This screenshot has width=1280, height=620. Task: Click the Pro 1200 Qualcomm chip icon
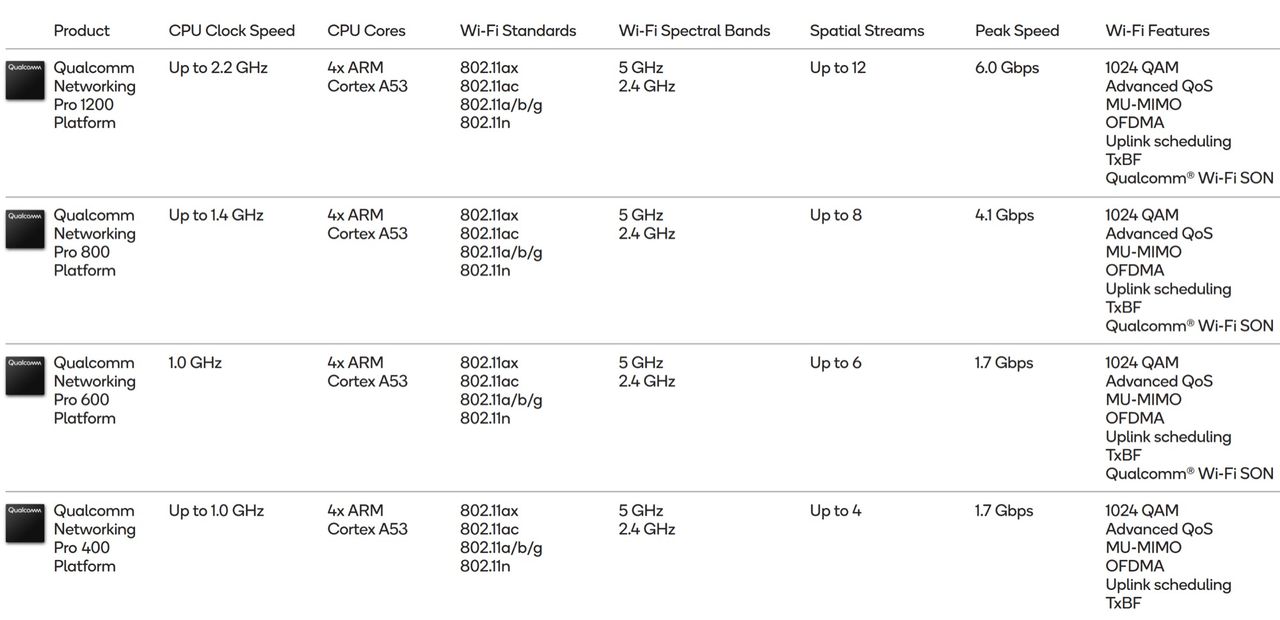(x=25, y=80)
